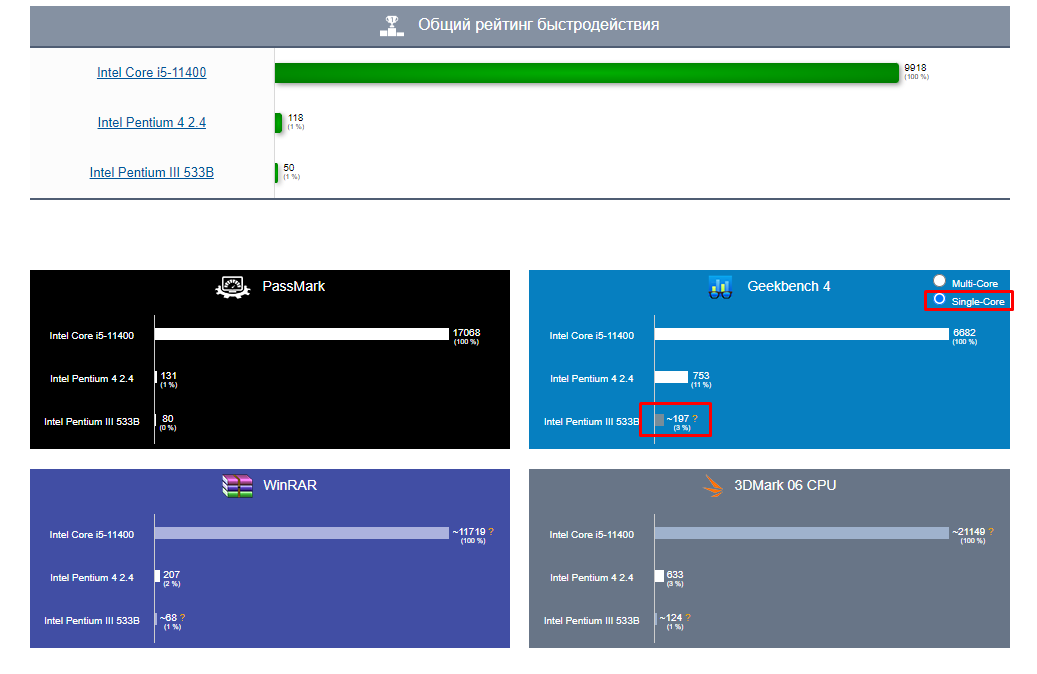Click the WinRAR i5-11400 bar

302,533
